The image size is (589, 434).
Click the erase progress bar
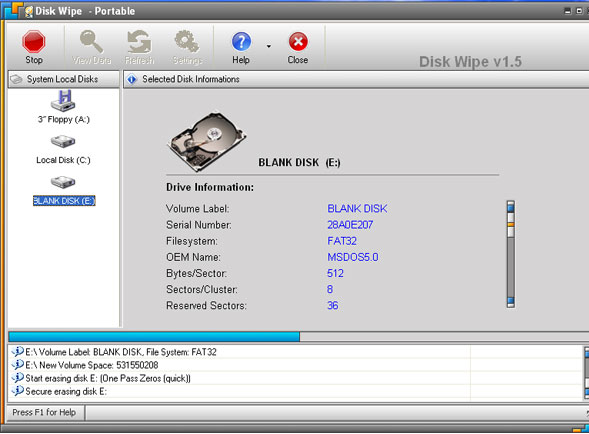[298, 336]
